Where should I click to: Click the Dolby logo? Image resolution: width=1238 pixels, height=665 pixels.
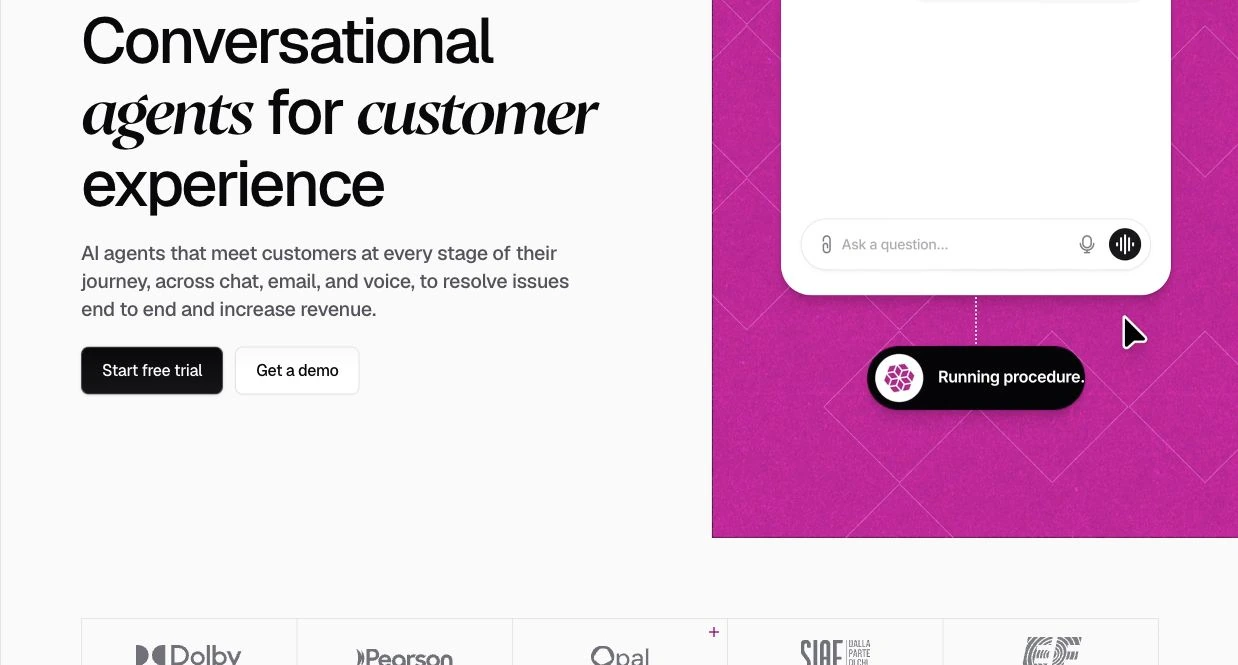click(189, 655)
